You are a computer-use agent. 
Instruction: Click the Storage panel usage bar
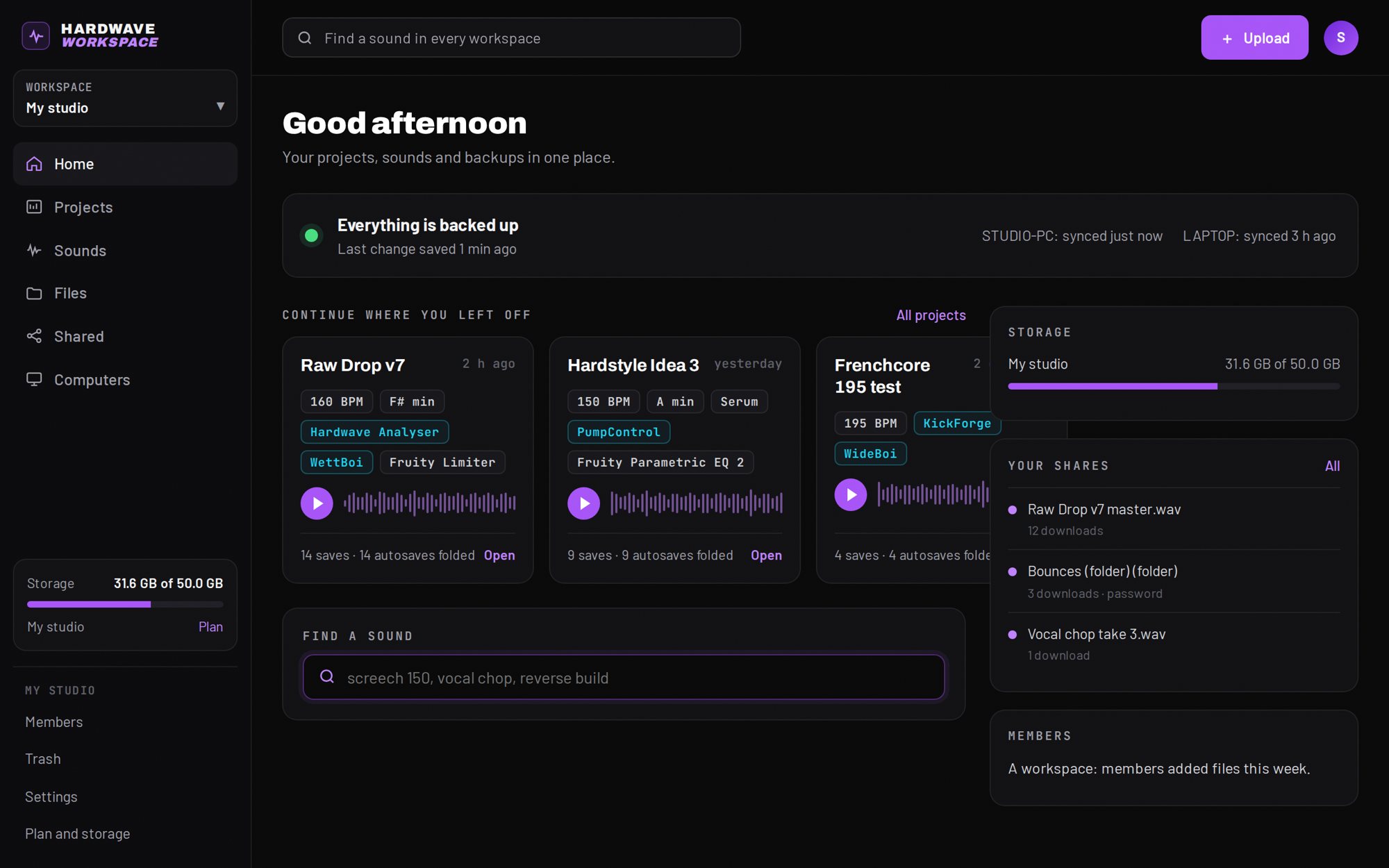point(1174,386)
